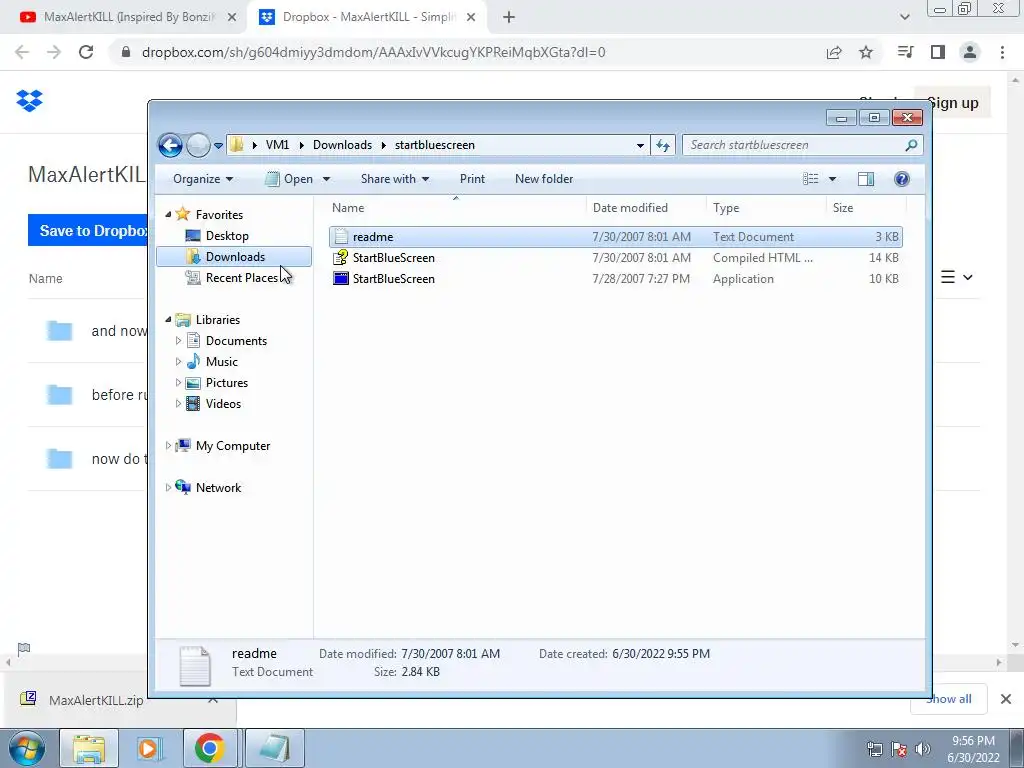The width and height of the screenshot is (1024, 768).
Task: Collapse the Favorites group
Action: pos(168,214)
